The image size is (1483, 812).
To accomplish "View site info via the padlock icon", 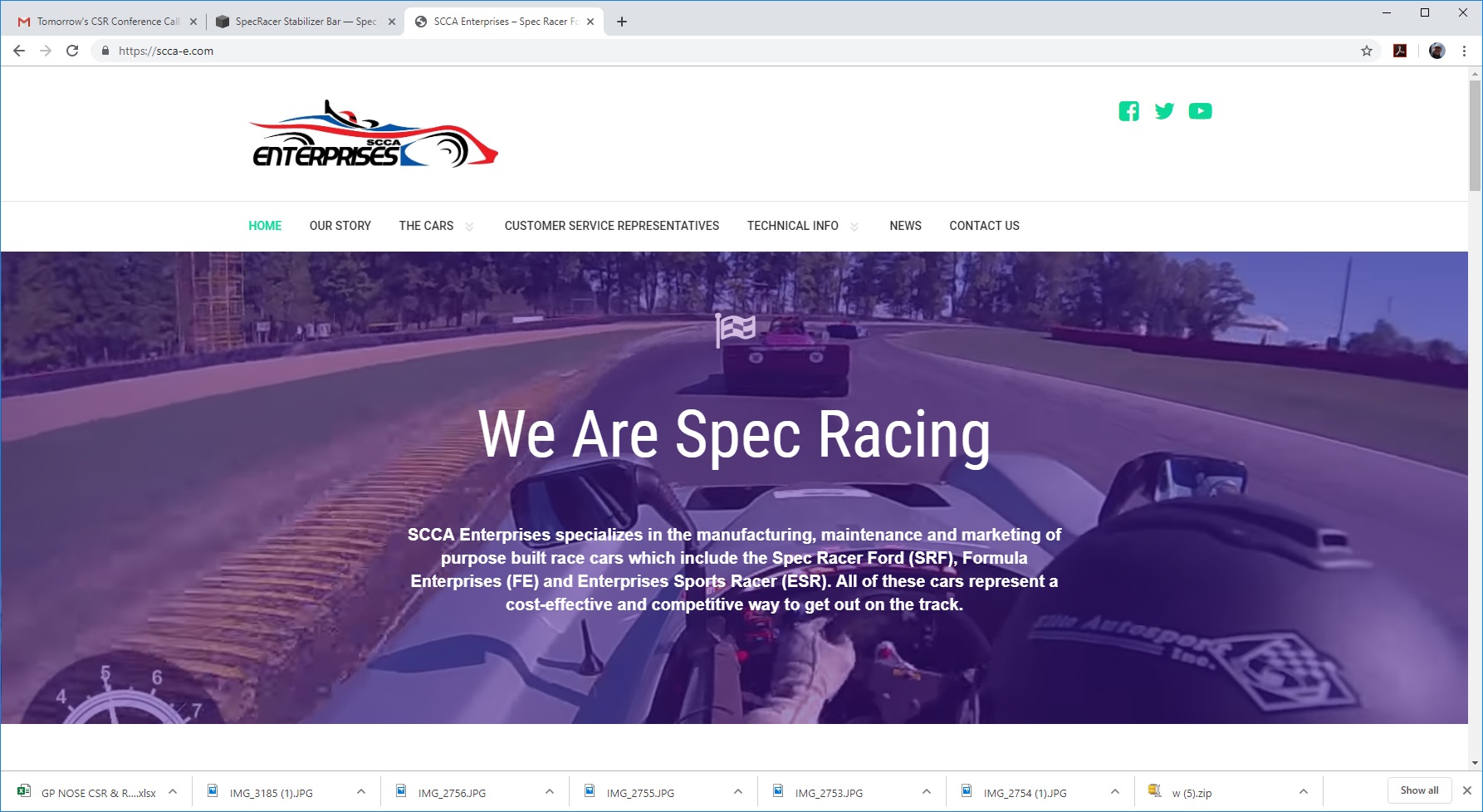I will pyautogui.click(x=105, y=51).
